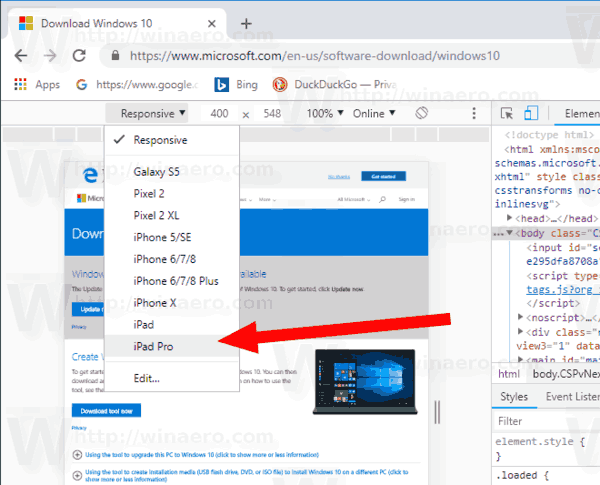Image resolution: width=600 pixels, height=485 pixels.
Task: Choose Pixel 2 from device list
Action: [x=172, y=193]
